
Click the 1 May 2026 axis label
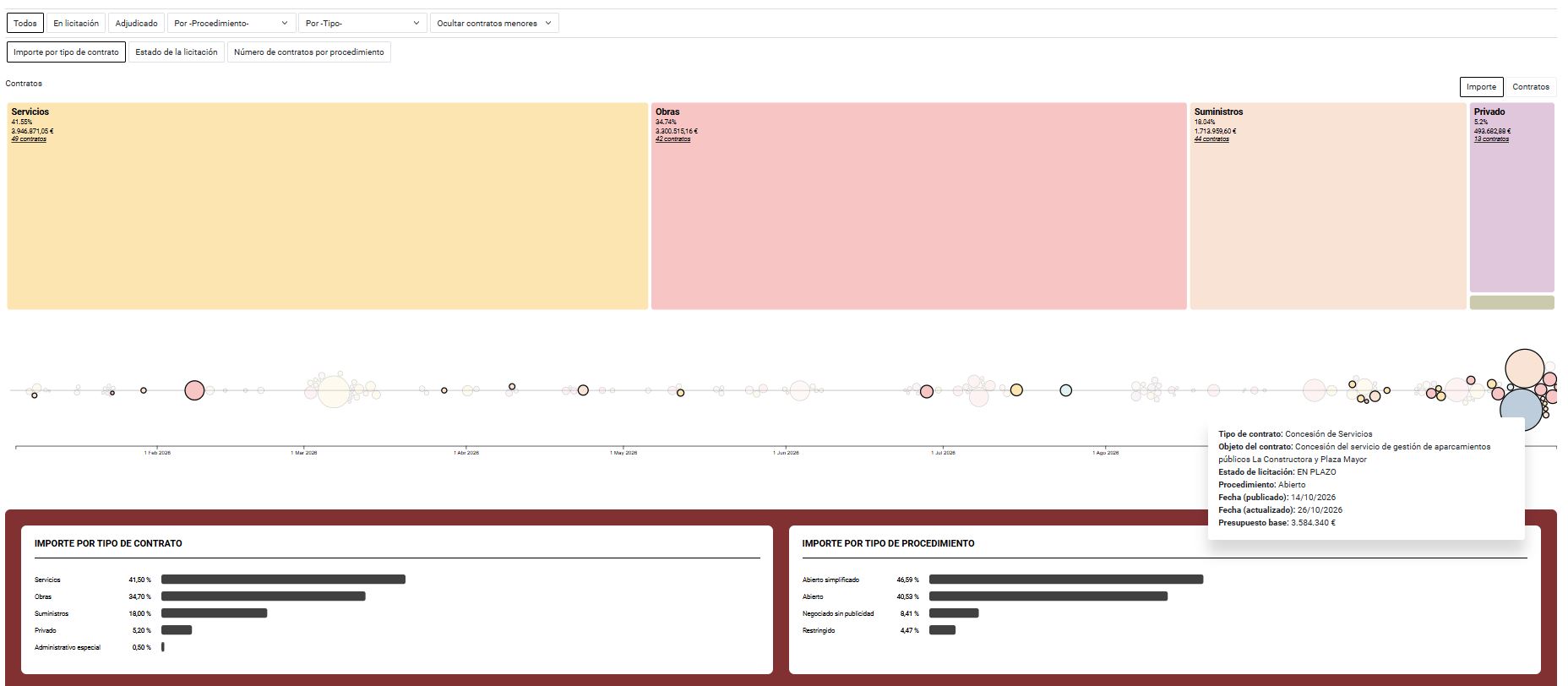tap(623, 453)
